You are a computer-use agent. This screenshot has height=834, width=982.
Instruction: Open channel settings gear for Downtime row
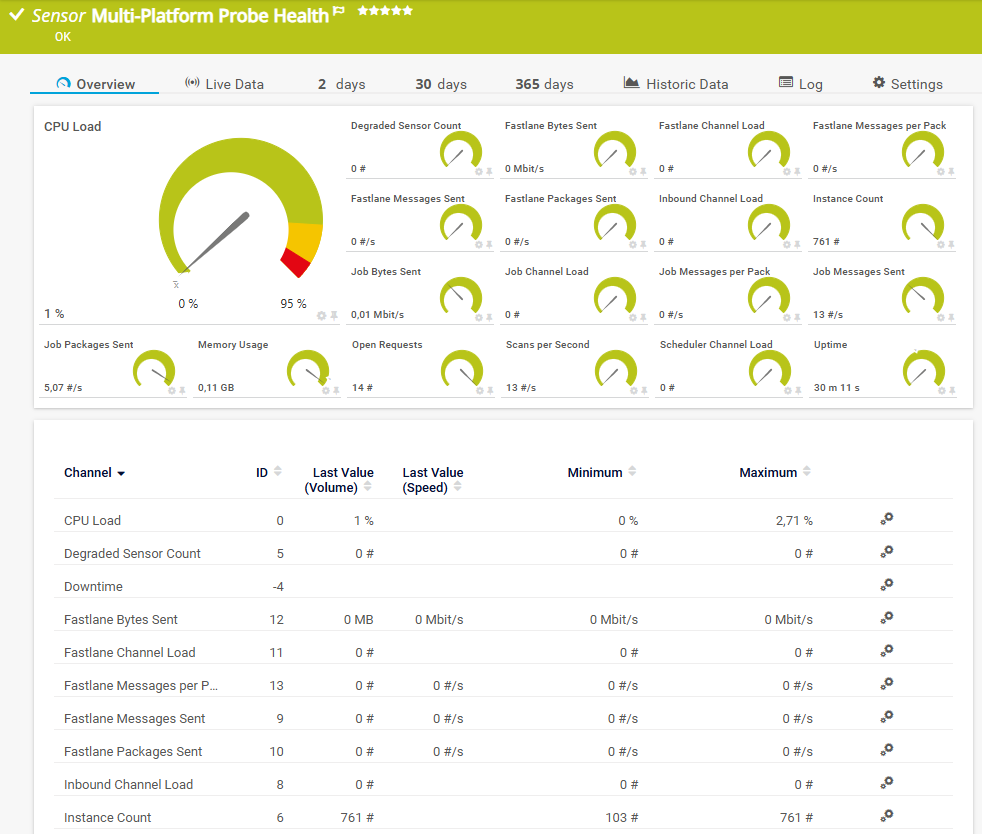pyautogui.click(x=886, y=585)
